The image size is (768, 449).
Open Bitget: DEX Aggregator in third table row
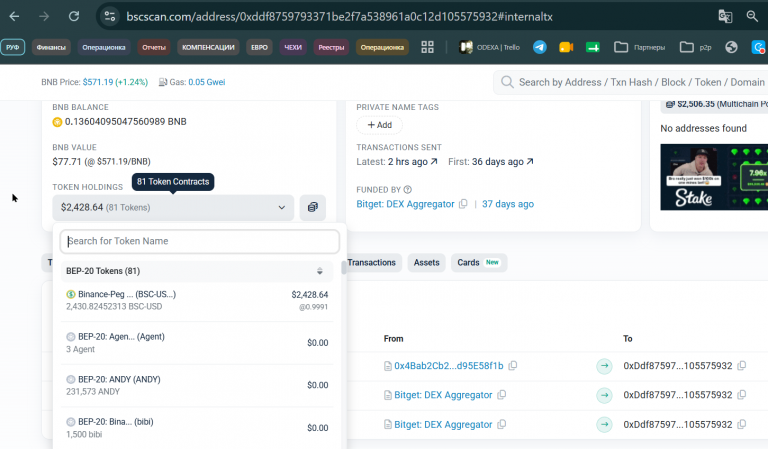tap(443, 425)
